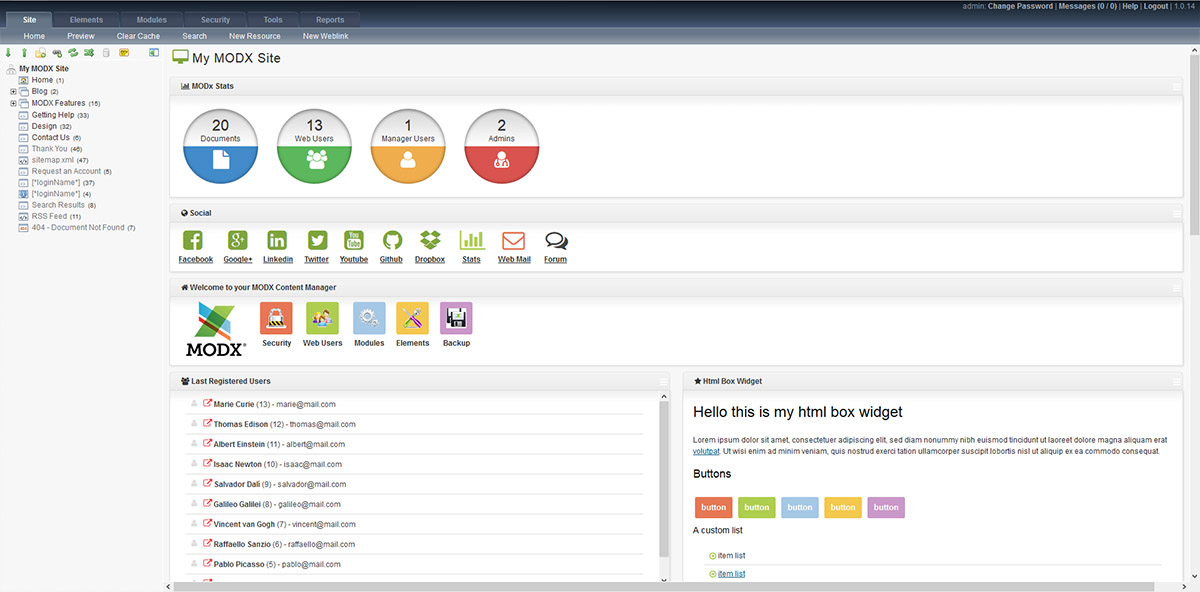
Task: Click the Change Password link
Action: [1020, 6]
